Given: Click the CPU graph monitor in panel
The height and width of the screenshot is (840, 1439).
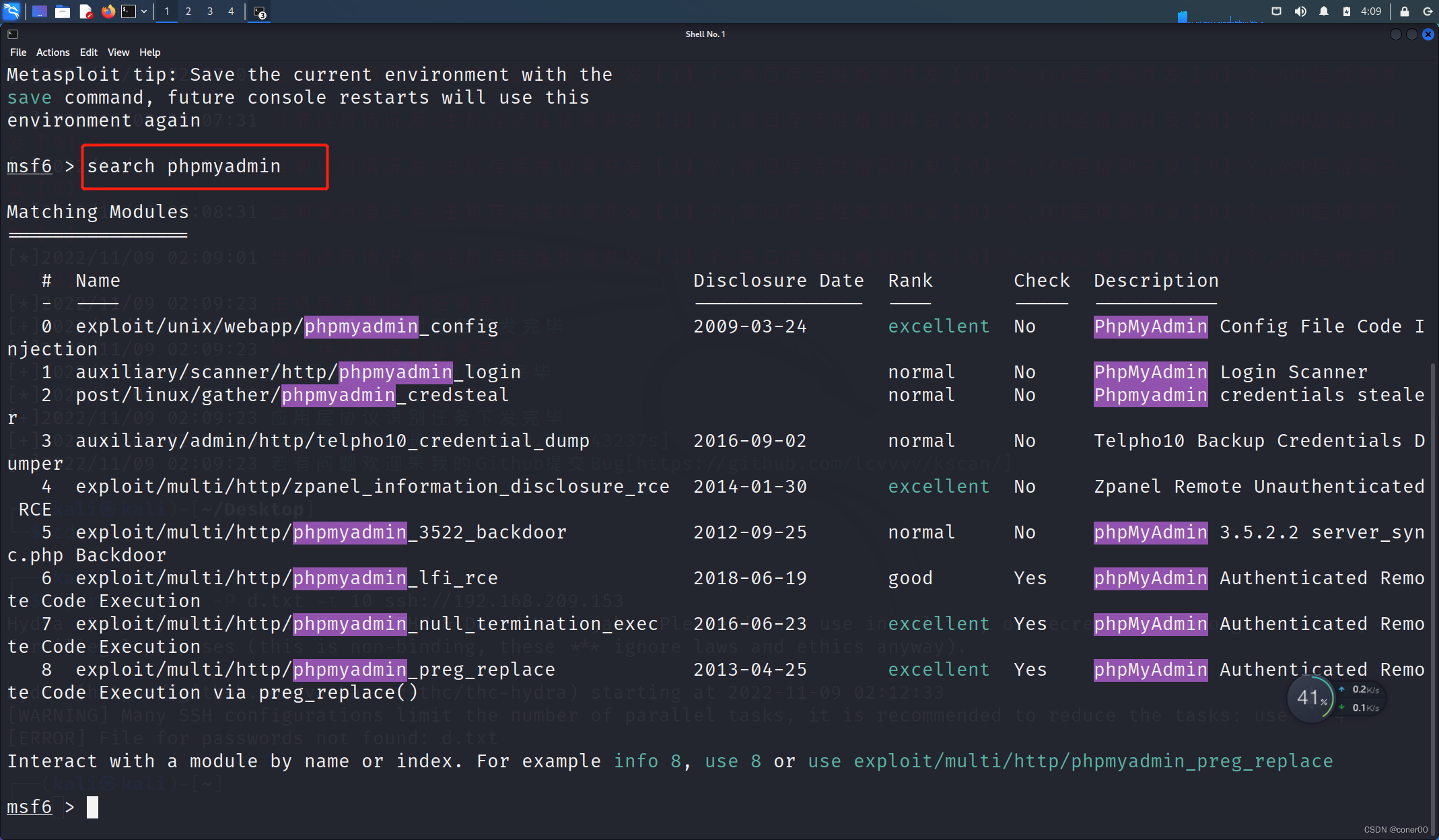Looking at the screenshot, I should click(1220, 13).
